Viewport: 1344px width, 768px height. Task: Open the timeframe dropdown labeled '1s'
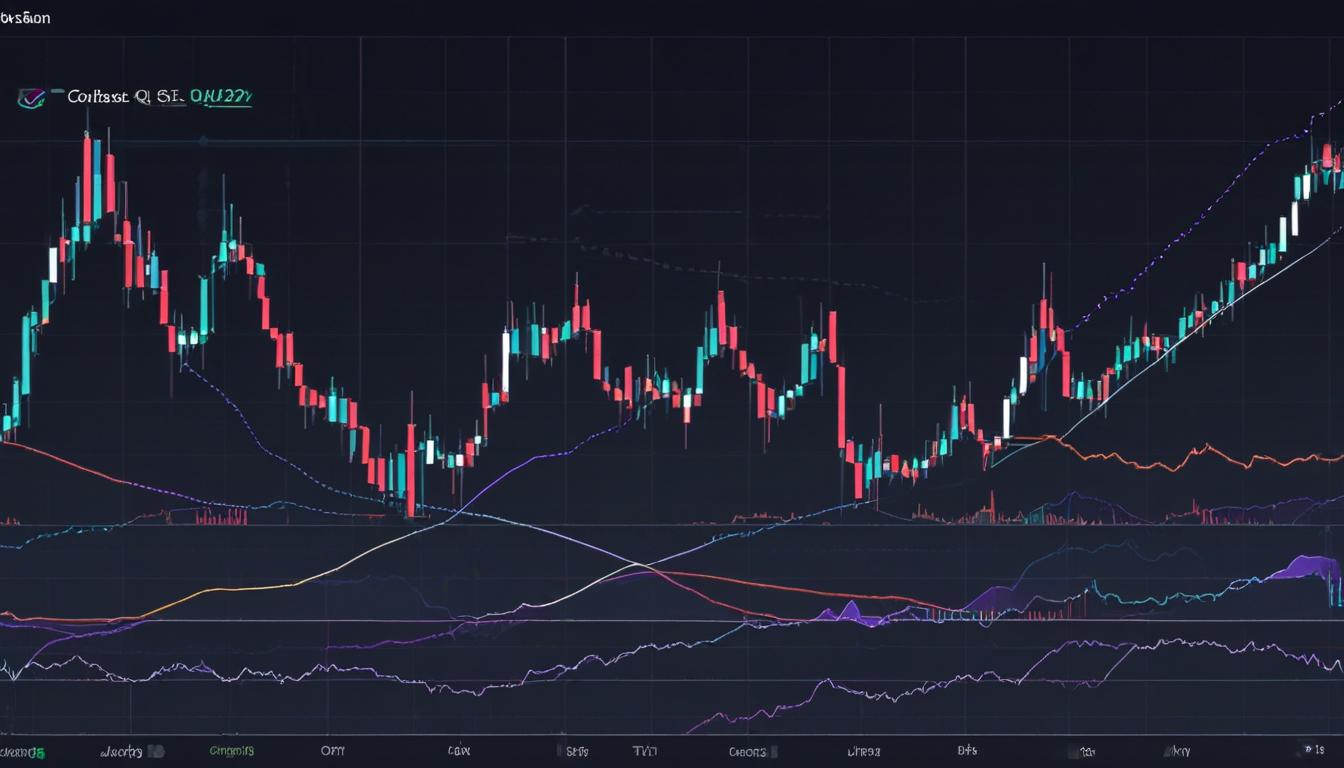point(1320,750)
